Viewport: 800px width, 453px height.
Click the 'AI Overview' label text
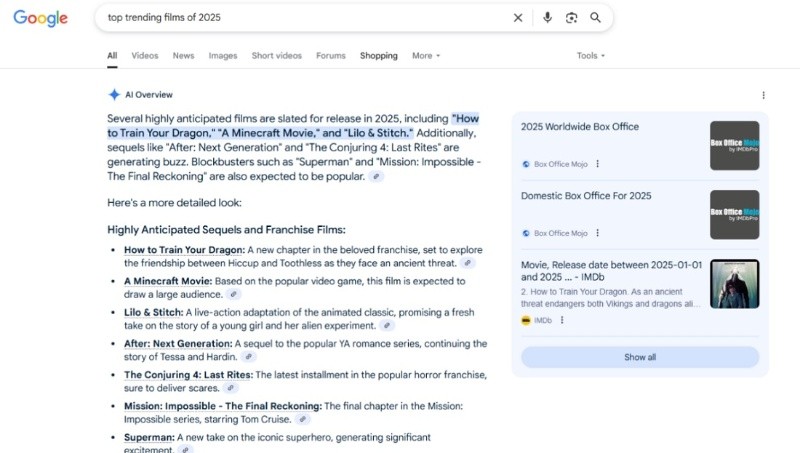(x=149, y=95)
